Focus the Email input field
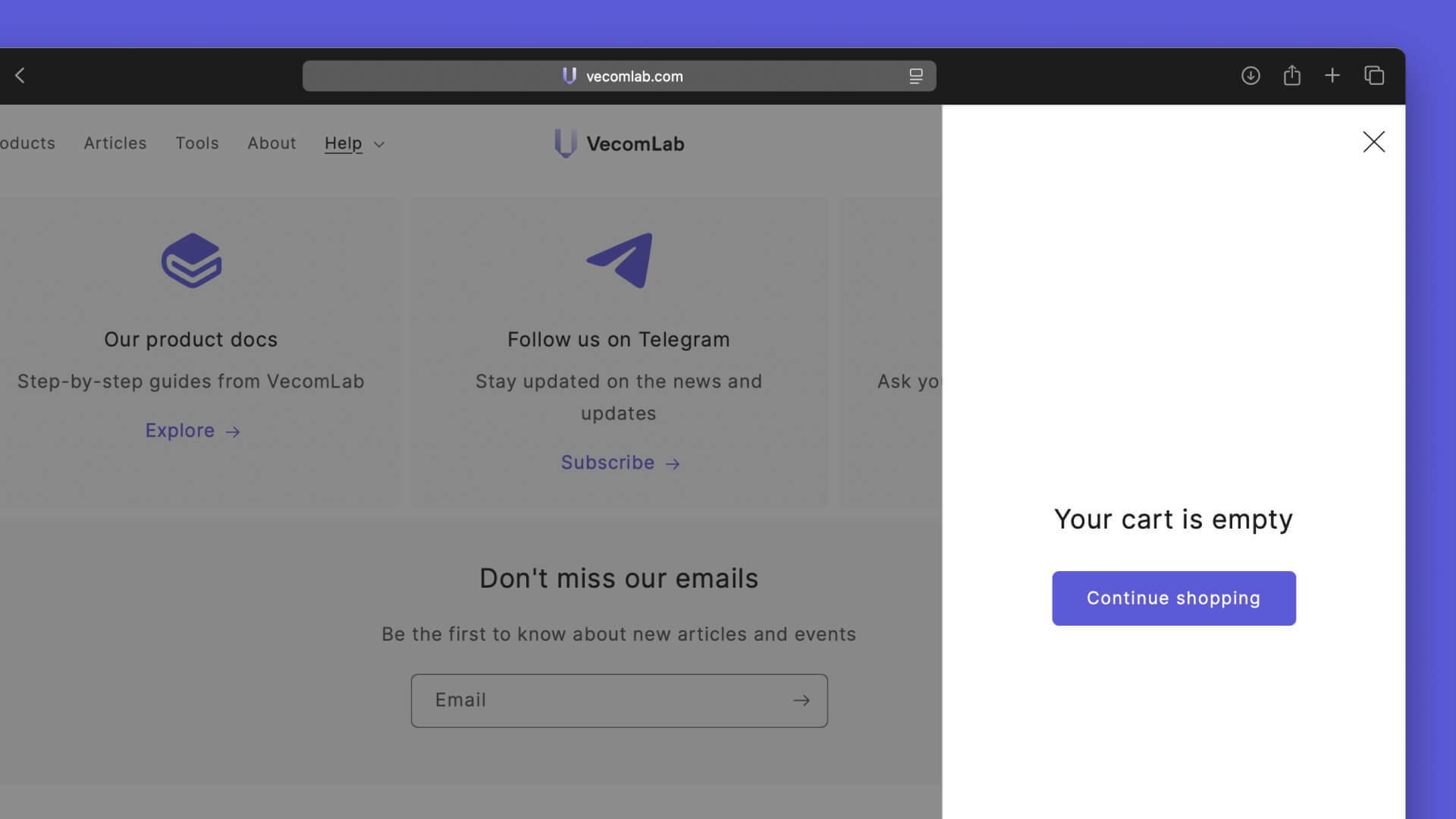1456x819 pixels. coord(599,701)
